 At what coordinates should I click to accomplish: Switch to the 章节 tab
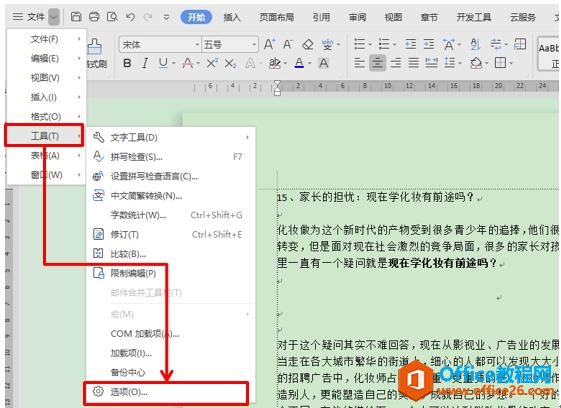429,17
